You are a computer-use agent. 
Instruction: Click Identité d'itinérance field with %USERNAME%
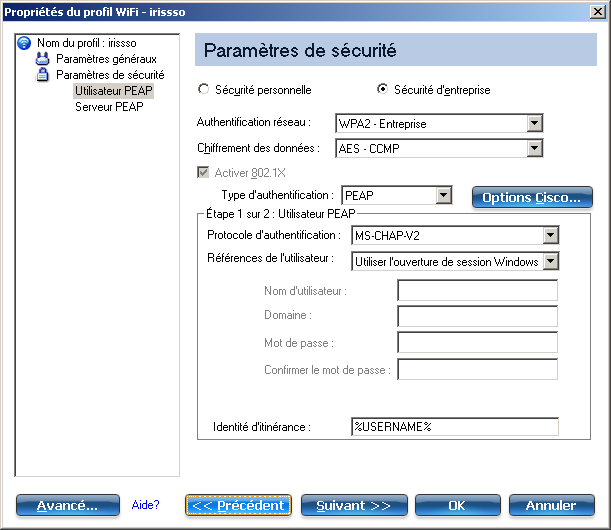pos(455,427)
